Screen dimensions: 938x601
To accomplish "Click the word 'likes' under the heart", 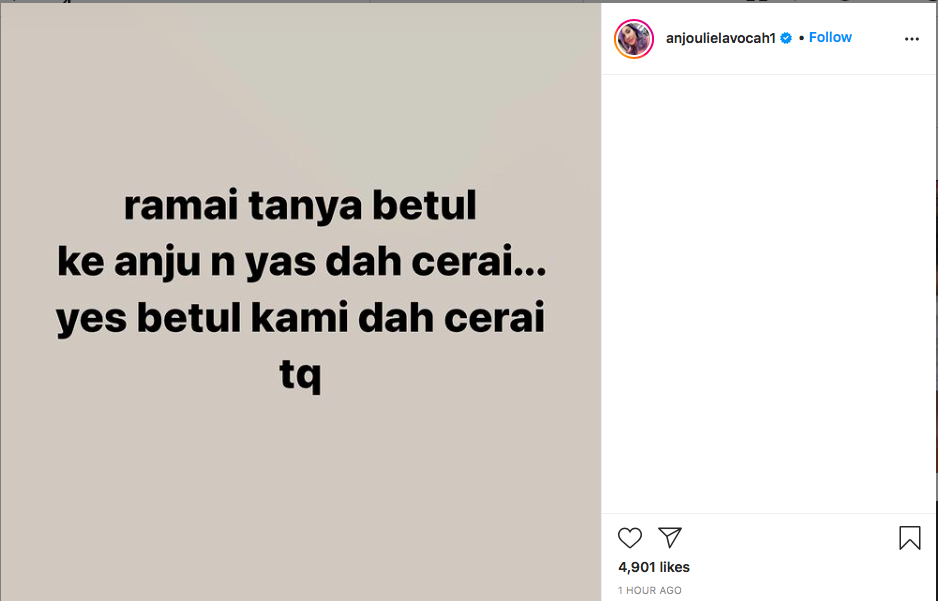I will click(x=674, y=567).
